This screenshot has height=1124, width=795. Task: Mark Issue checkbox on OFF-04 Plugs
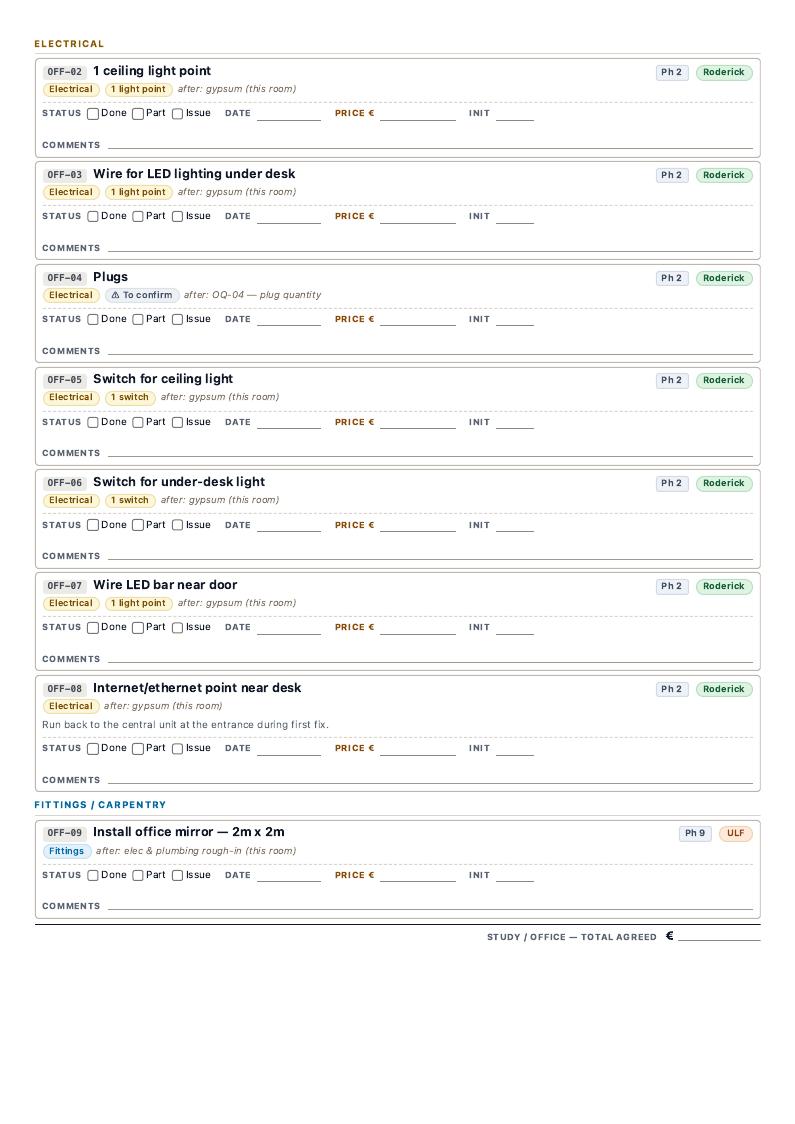[x=177, y=320]
